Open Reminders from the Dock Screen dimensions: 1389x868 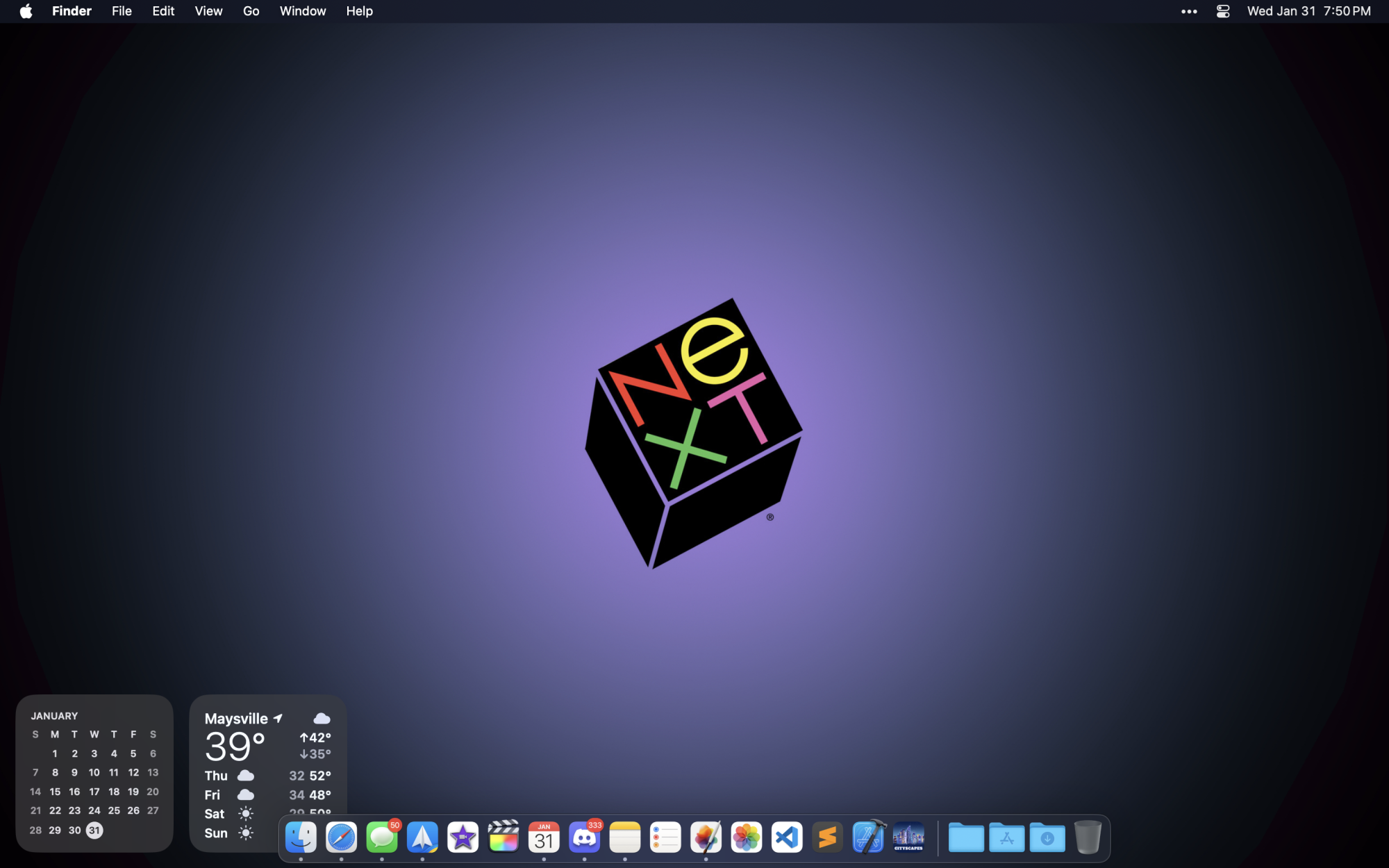click(x=665, y=837)
